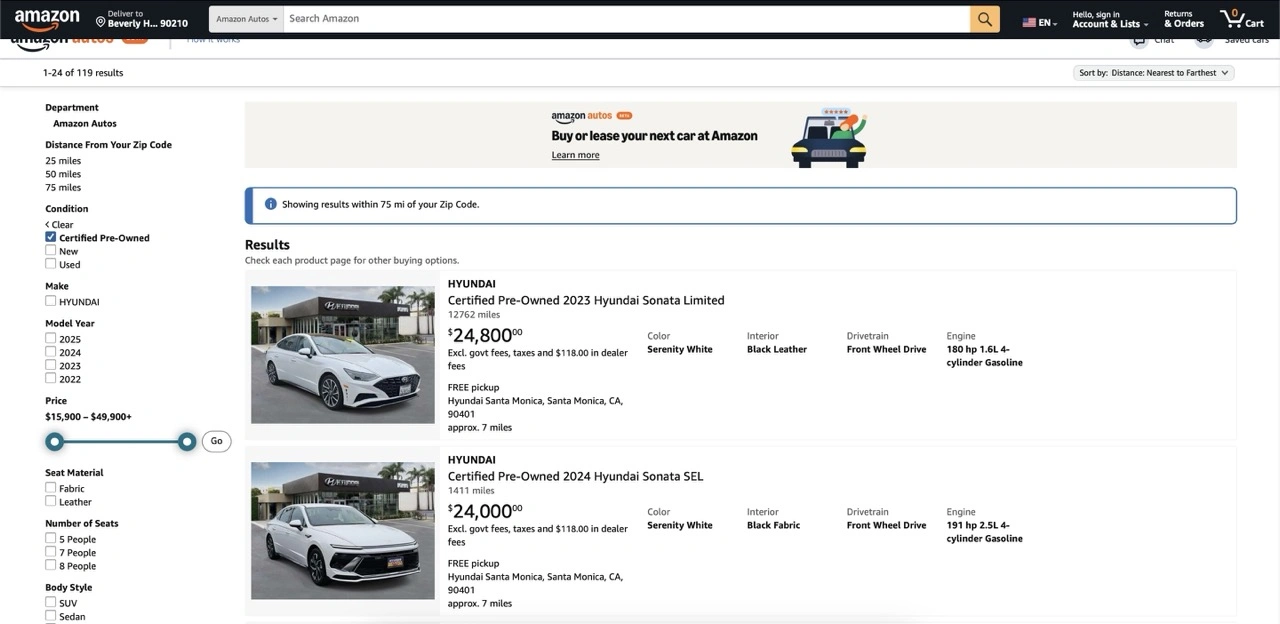Click the info icon in results notice
The height and width of the screenshot is (624, 1280).
[270, 204]
